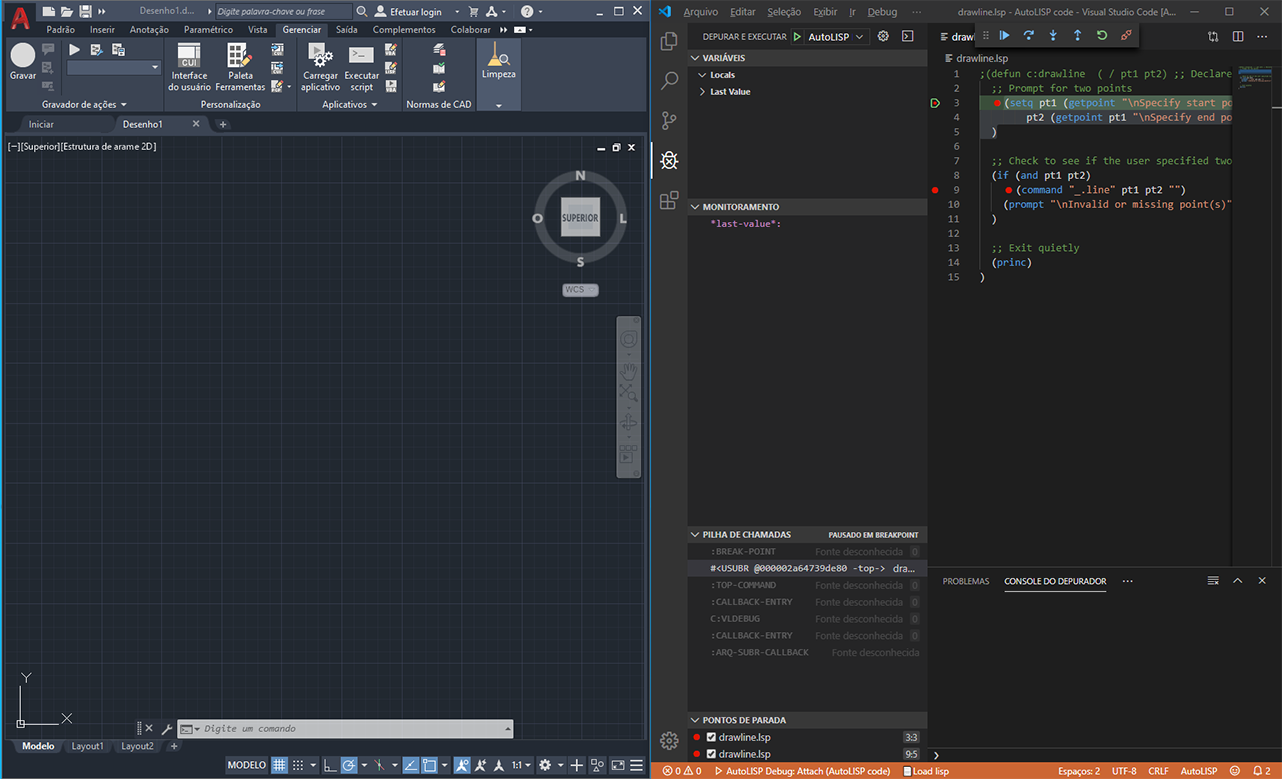Switch to the PROBLEMAS panel tab
1282x779 pixels.
[965, 581]
